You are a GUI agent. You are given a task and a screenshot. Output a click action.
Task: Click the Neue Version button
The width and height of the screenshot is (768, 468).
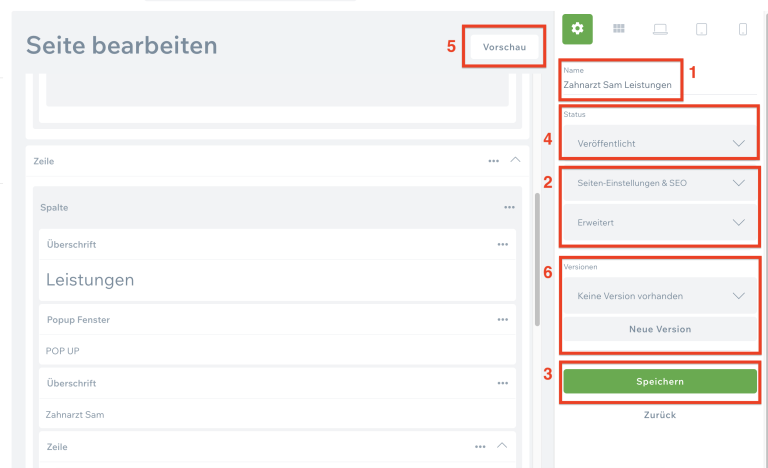click(x=659, y=329)
